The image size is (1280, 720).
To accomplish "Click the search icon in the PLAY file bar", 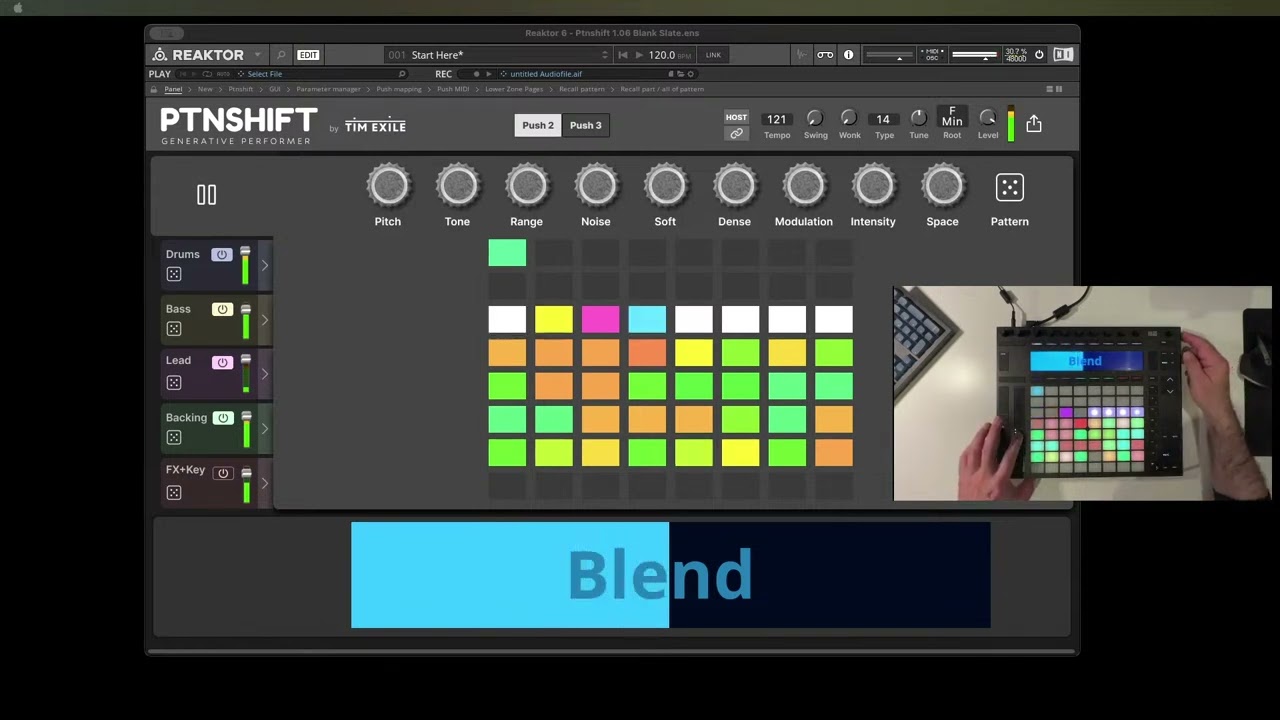I will (402, 74).
